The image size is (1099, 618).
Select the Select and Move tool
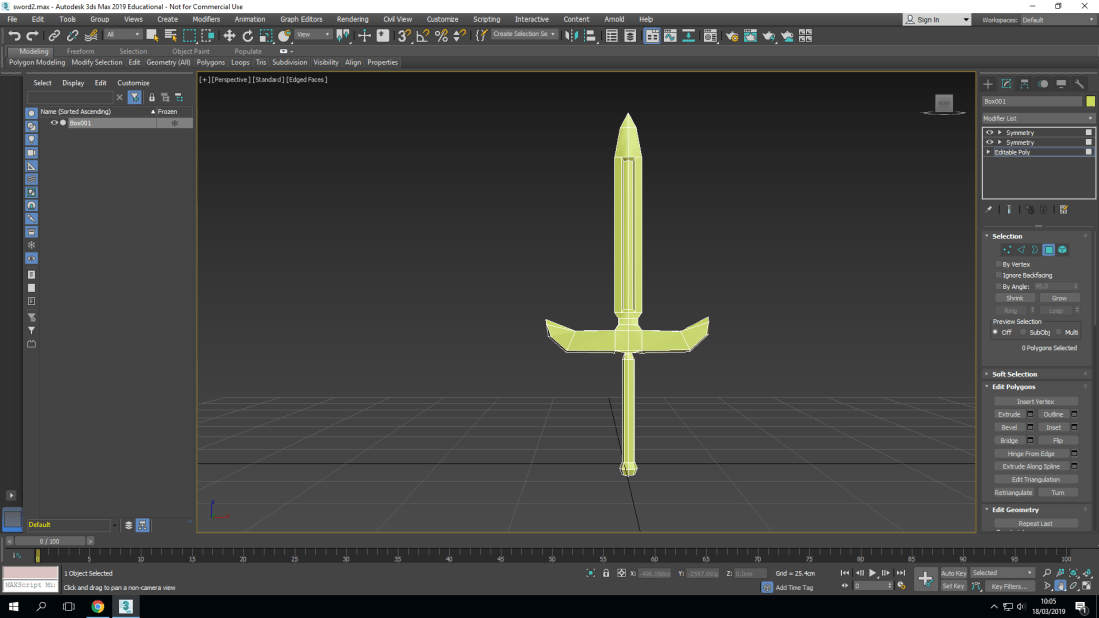coord(229,35)
